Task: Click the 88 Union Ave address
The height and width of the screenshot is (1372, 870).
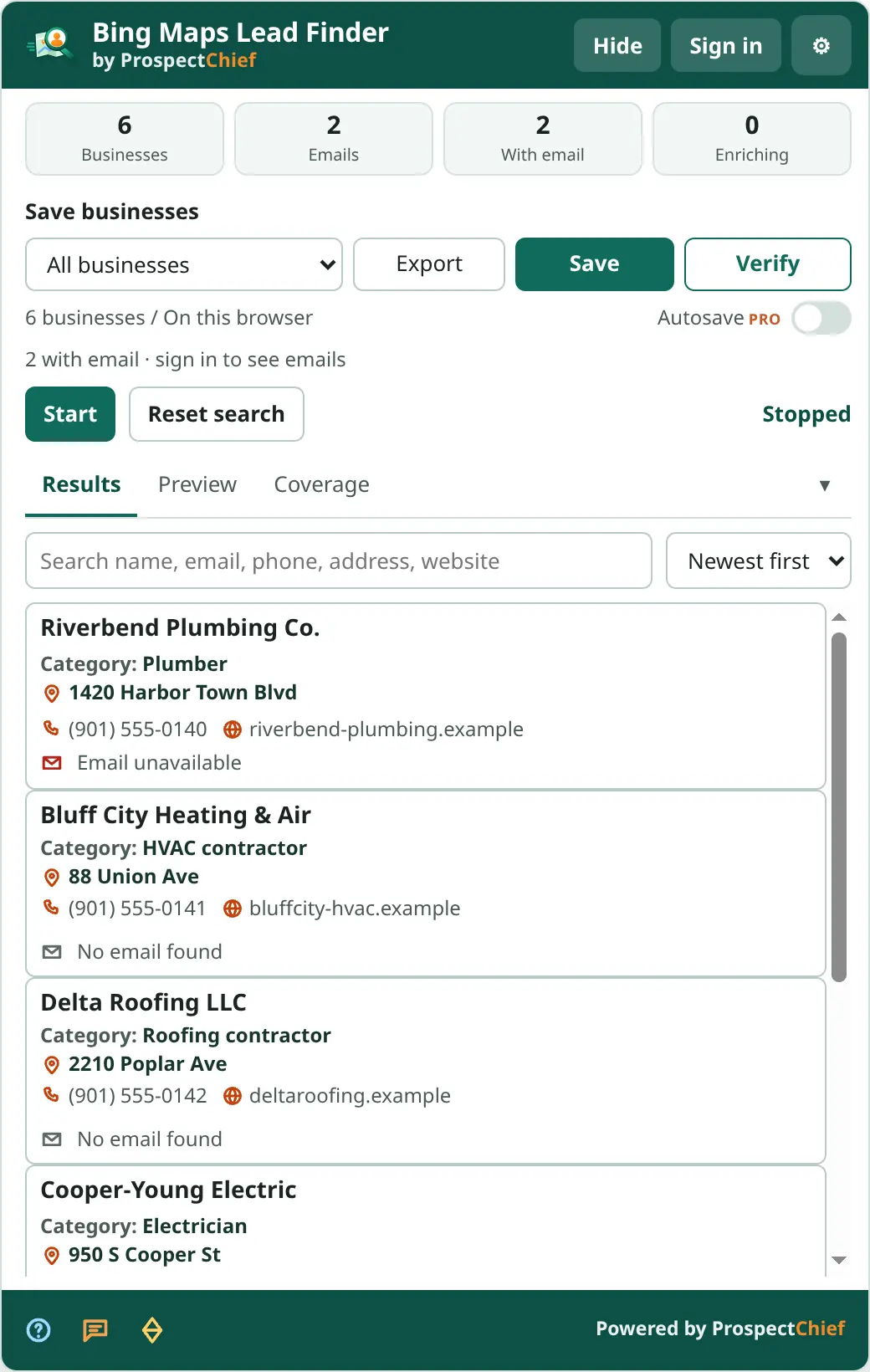Action: coord(134,877)
